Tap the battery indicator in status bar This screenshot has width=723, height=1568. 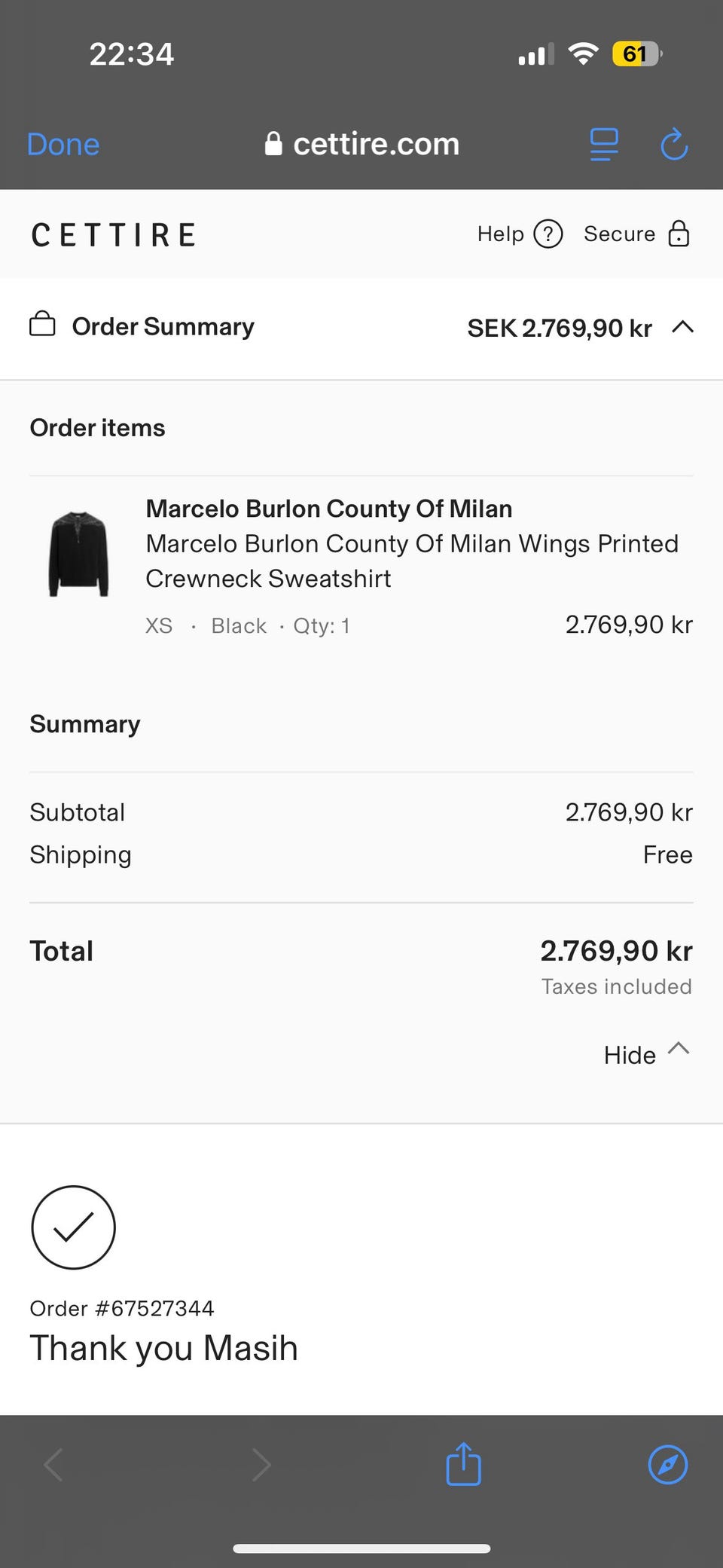point(636,54)
